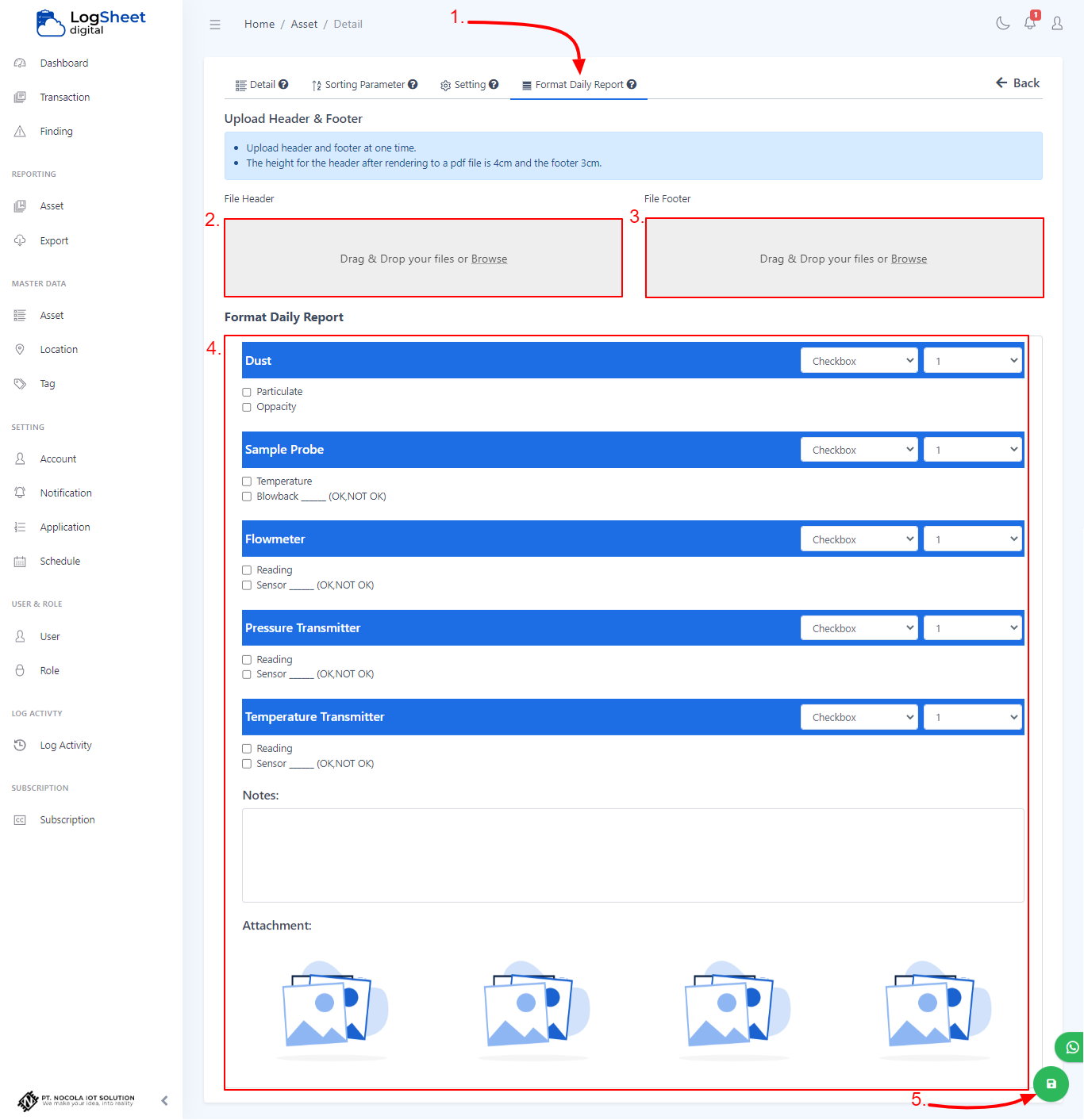This screenshot has width=1084, height=1120.
Task: Open the Notification settings
Action: click(x=65, y=493)
